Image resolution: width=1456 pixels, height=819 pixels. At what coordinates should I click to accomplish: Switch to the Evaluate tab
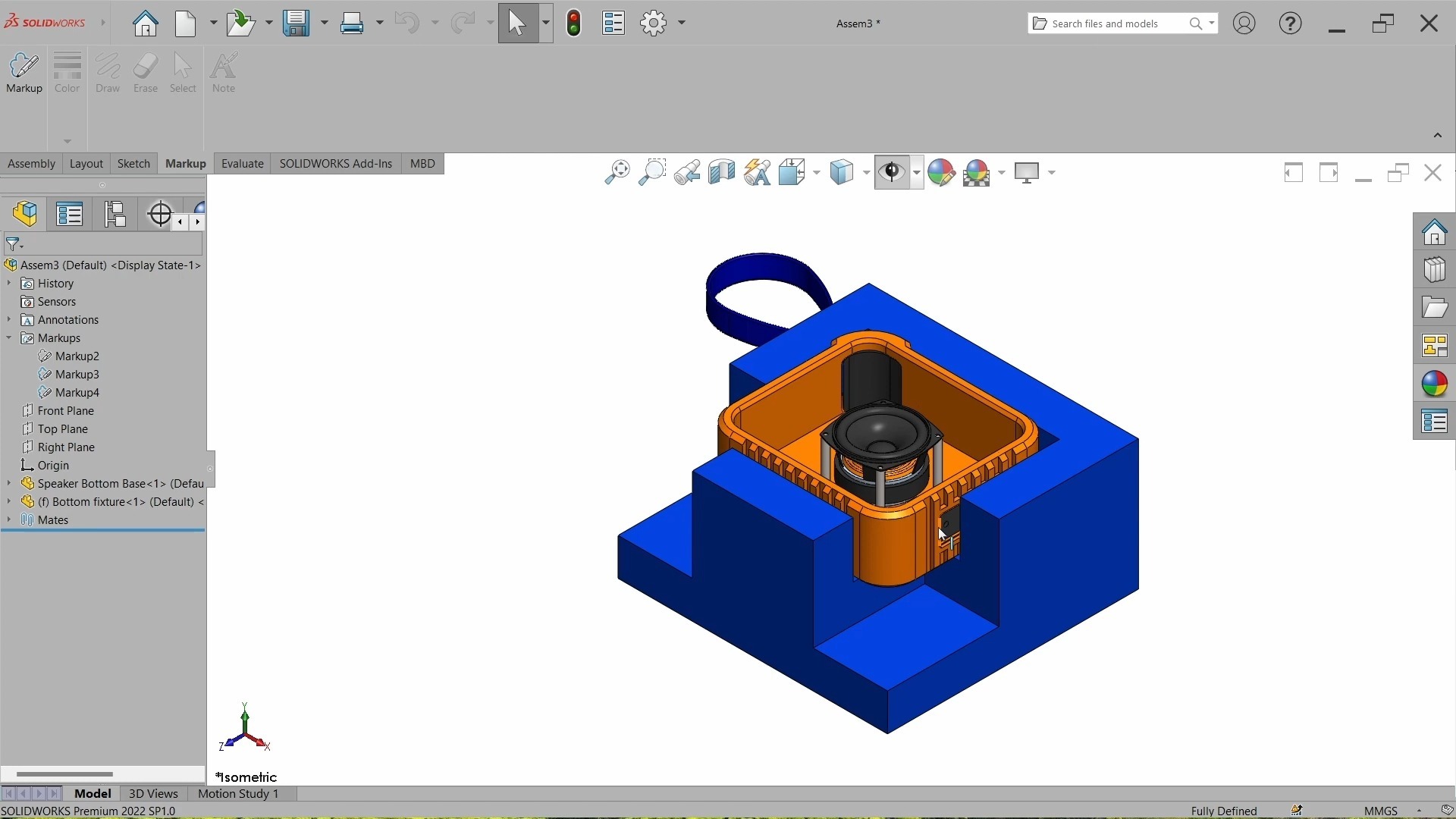(x=242, y=164)
